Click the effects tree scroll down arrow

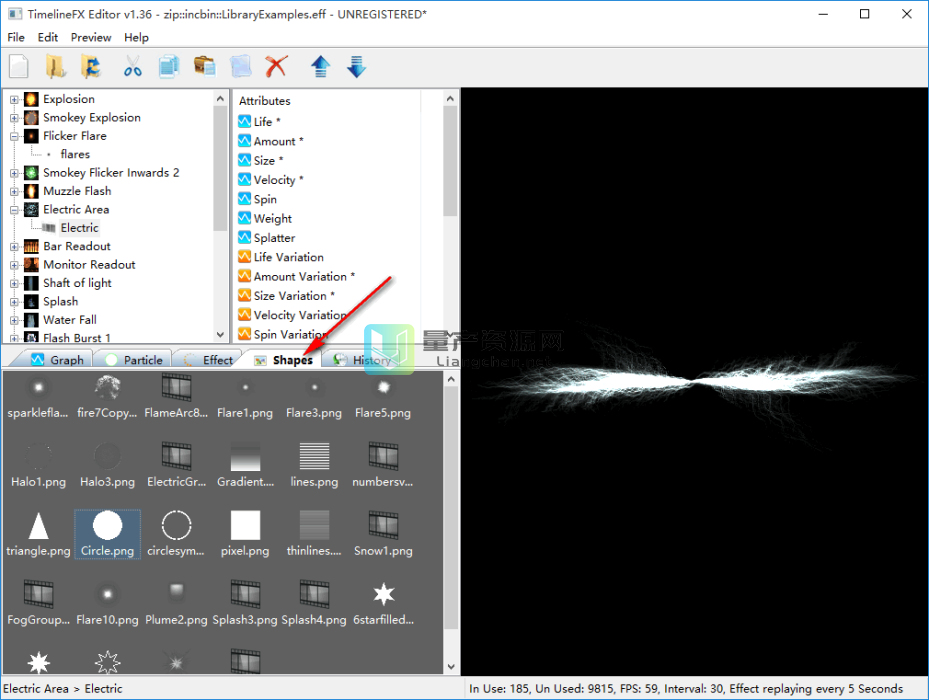coord(220,334)
